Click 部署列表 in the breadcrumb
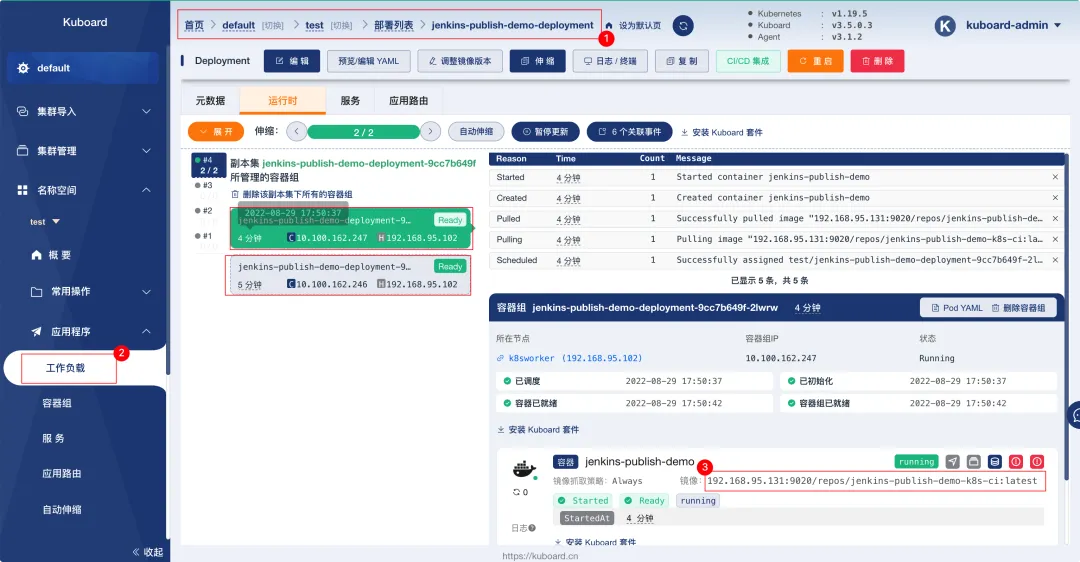Image resolution: width=1080 pixels, height=562 pixels. 394,25
